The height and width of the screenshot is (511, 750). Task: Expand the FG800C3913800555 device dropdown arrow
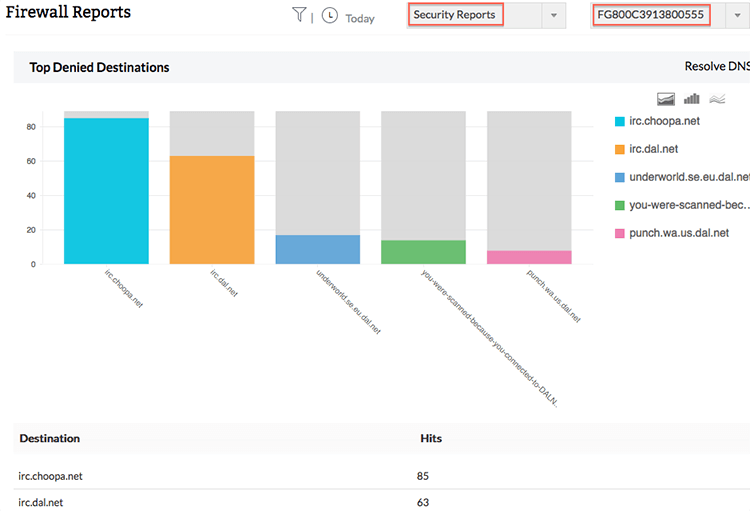736,16
